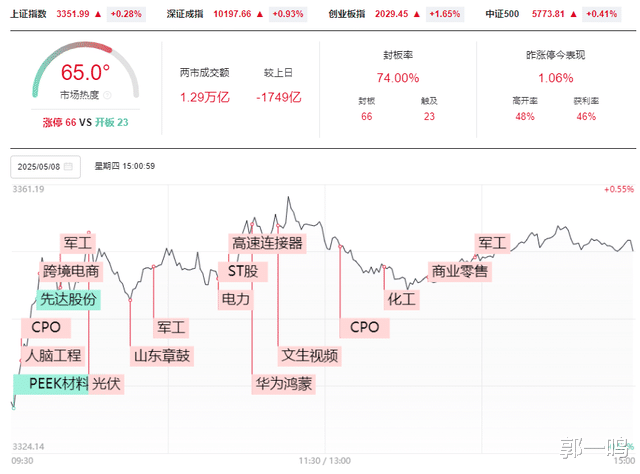The width and height of the screenshot is (640, 474).
Task: Click the red up arrow beside 上证指数
Action: coord(98,14)
